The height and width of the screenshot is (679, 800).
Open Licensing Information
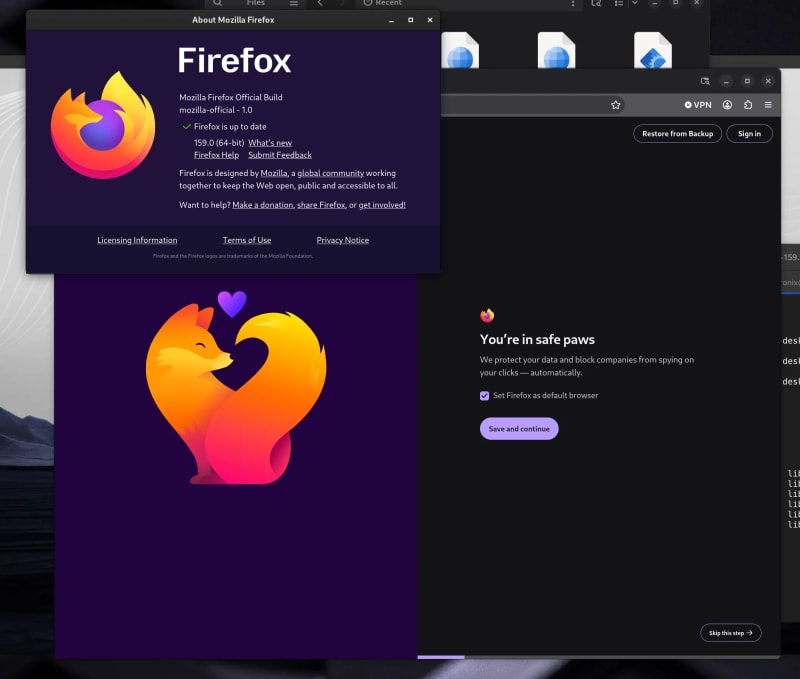[137, 240]
